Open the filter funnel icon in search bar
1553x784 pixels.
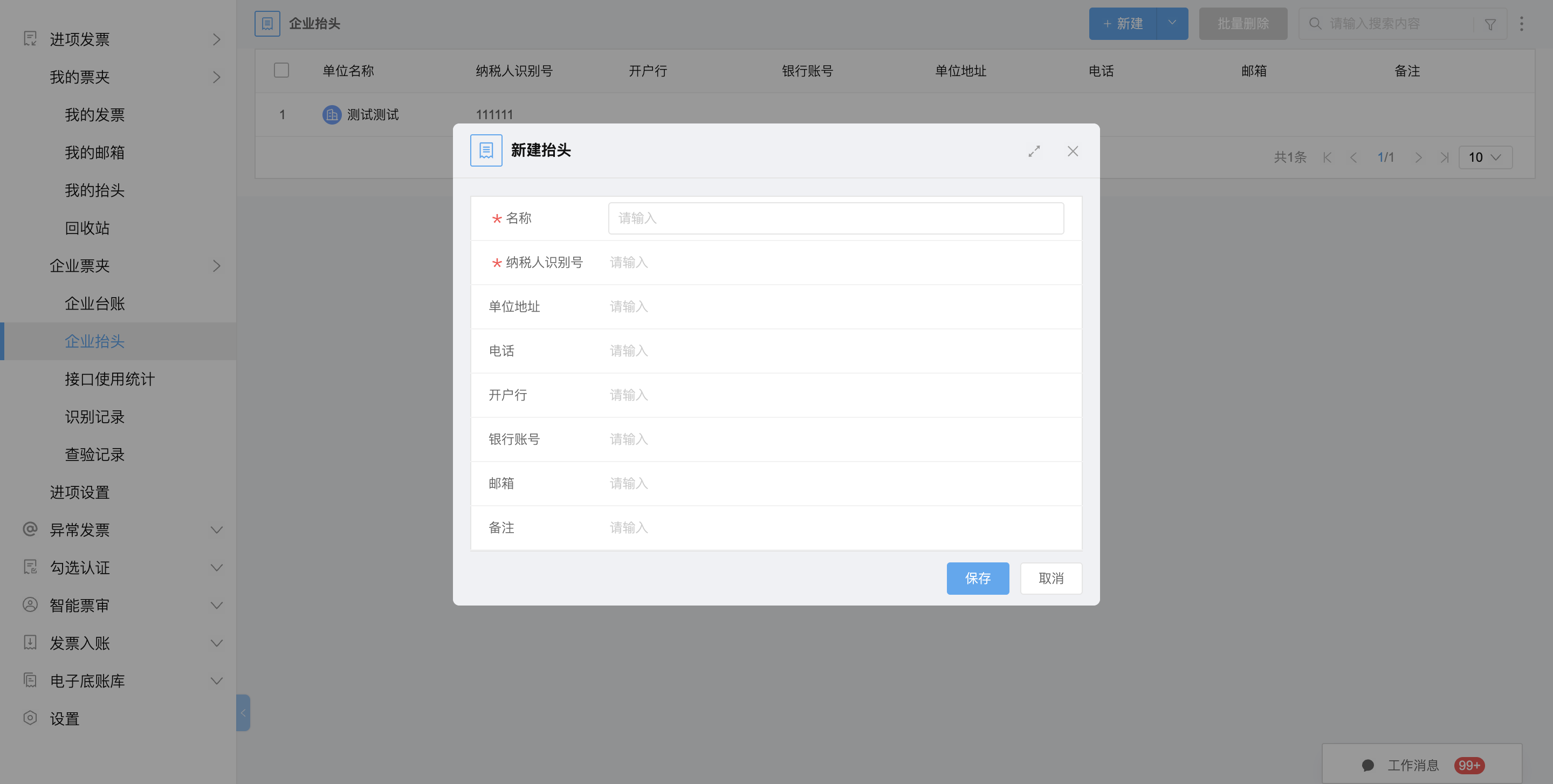click(1490, 24)
